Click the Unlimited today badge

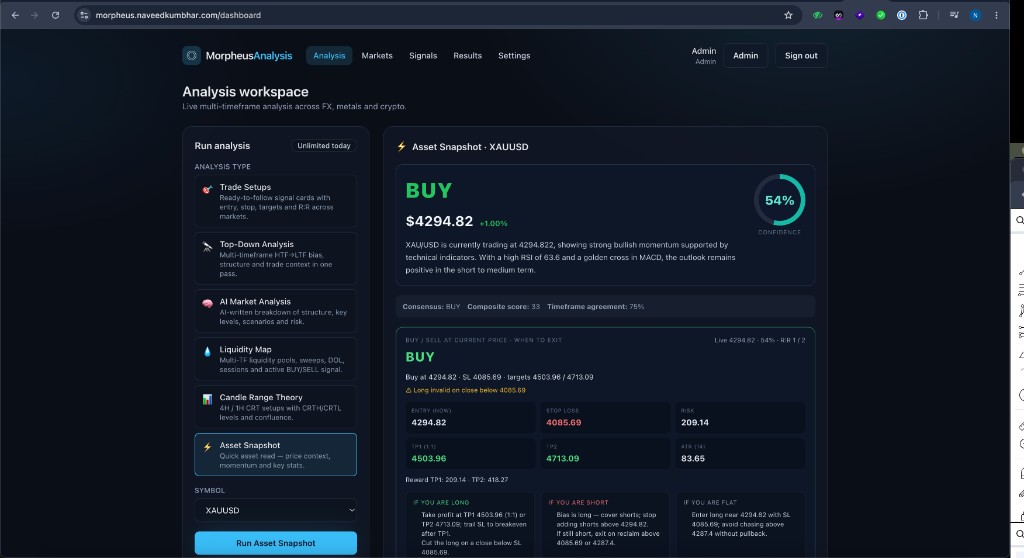click(324, 146)
